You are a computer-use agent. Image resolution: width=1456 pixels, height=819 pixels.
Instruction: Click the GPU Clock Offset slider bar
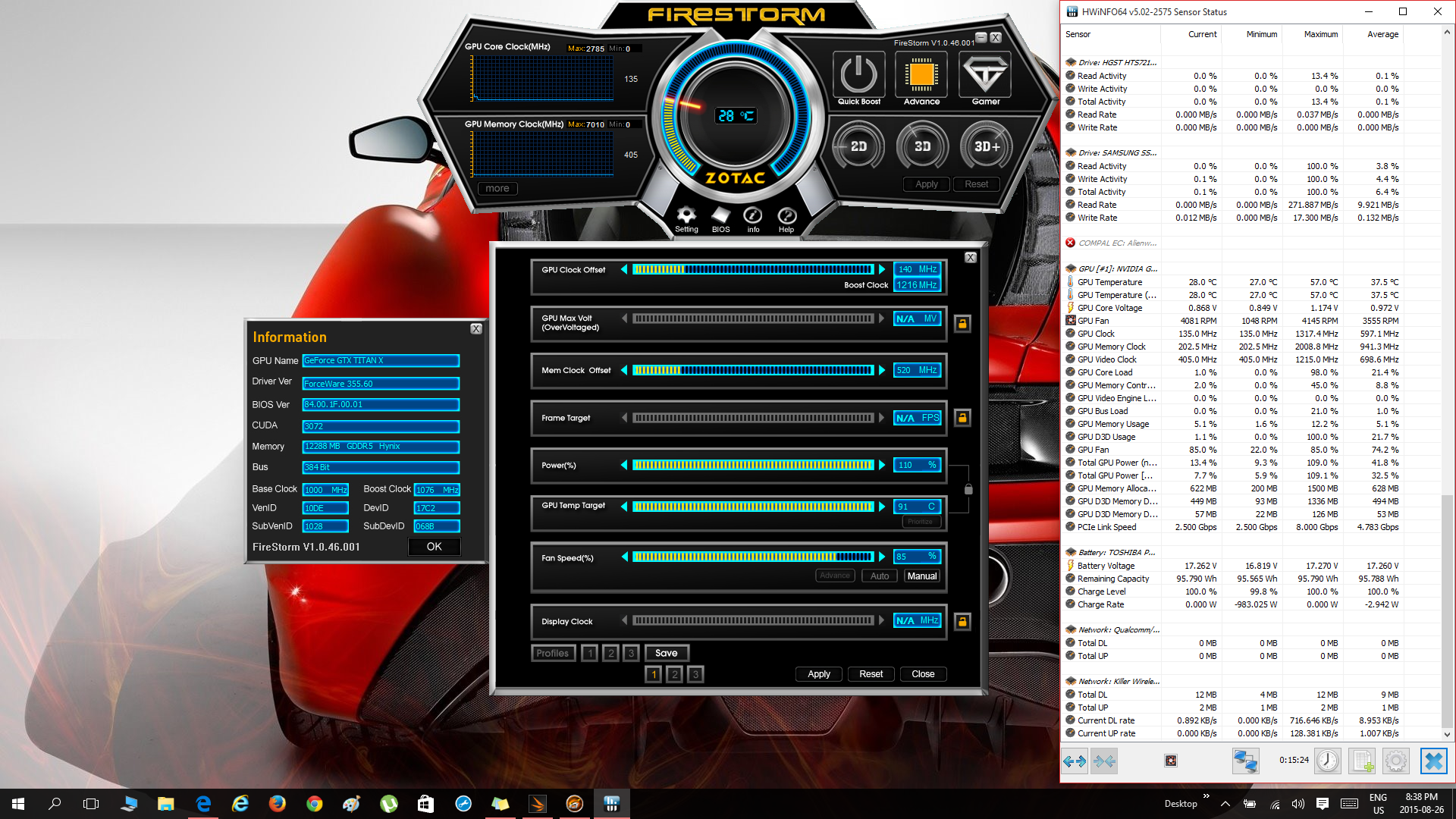[753, 269]
